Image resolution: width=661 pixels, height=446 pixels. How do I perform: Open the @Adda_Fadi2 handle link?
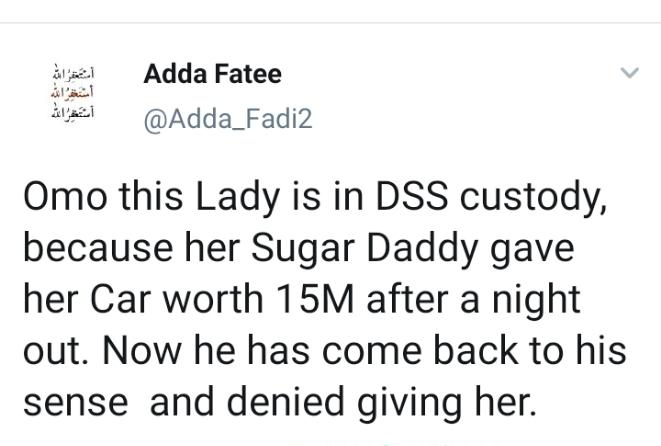click(x=228, y=119)
